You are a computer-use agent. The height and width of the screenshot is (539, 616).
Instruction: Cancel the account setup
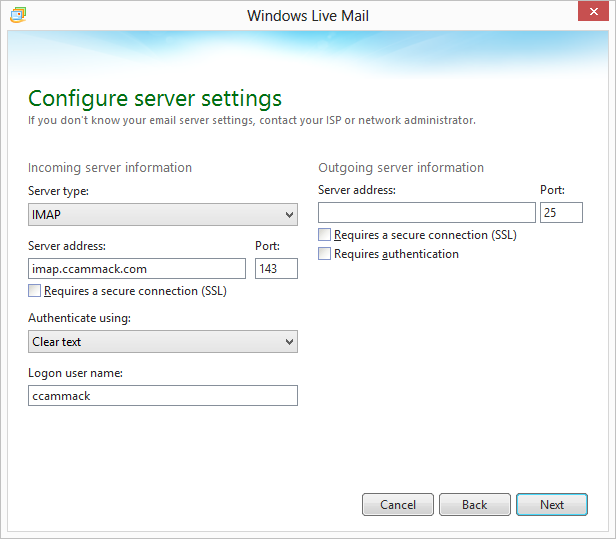[x=398, y=504]
